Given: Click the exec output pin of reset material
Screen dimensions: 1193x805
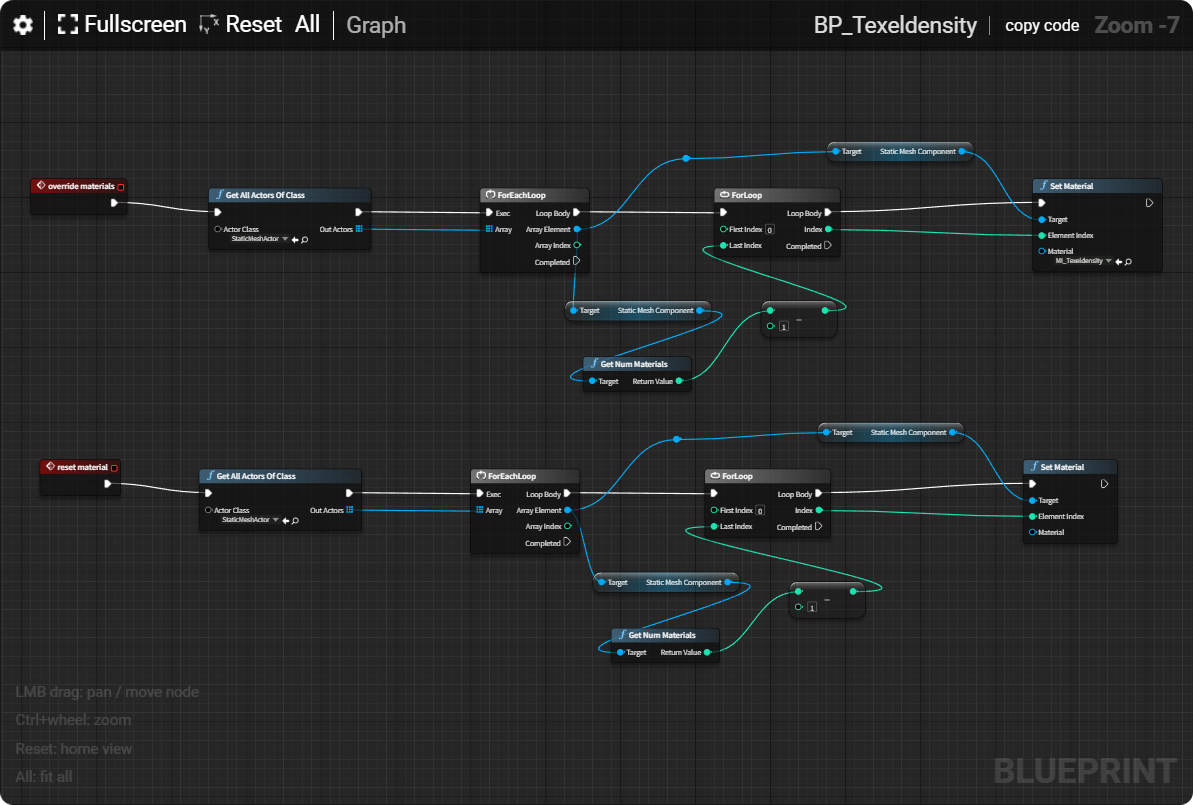Looking at the screenshot, I should tap(107, 484).
